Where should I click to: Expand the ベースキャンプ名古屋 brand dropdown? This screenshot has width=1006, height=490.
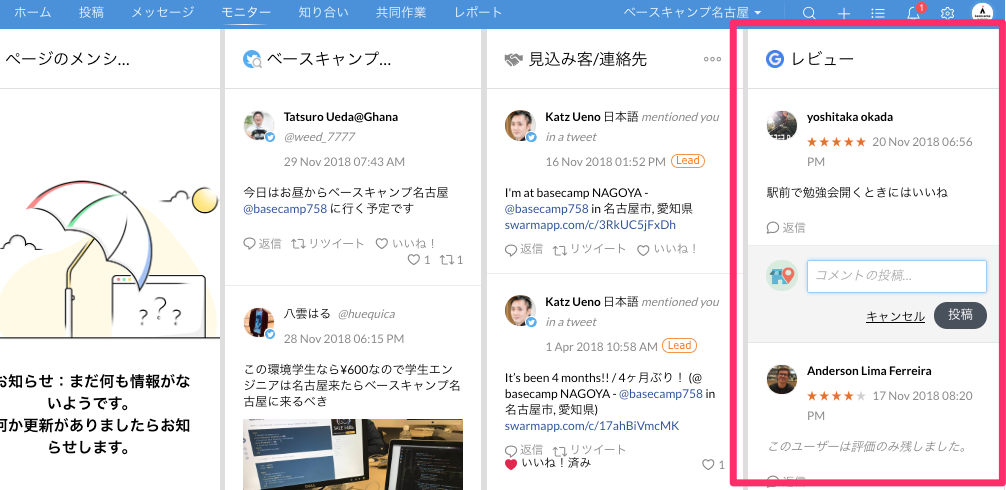693,13
